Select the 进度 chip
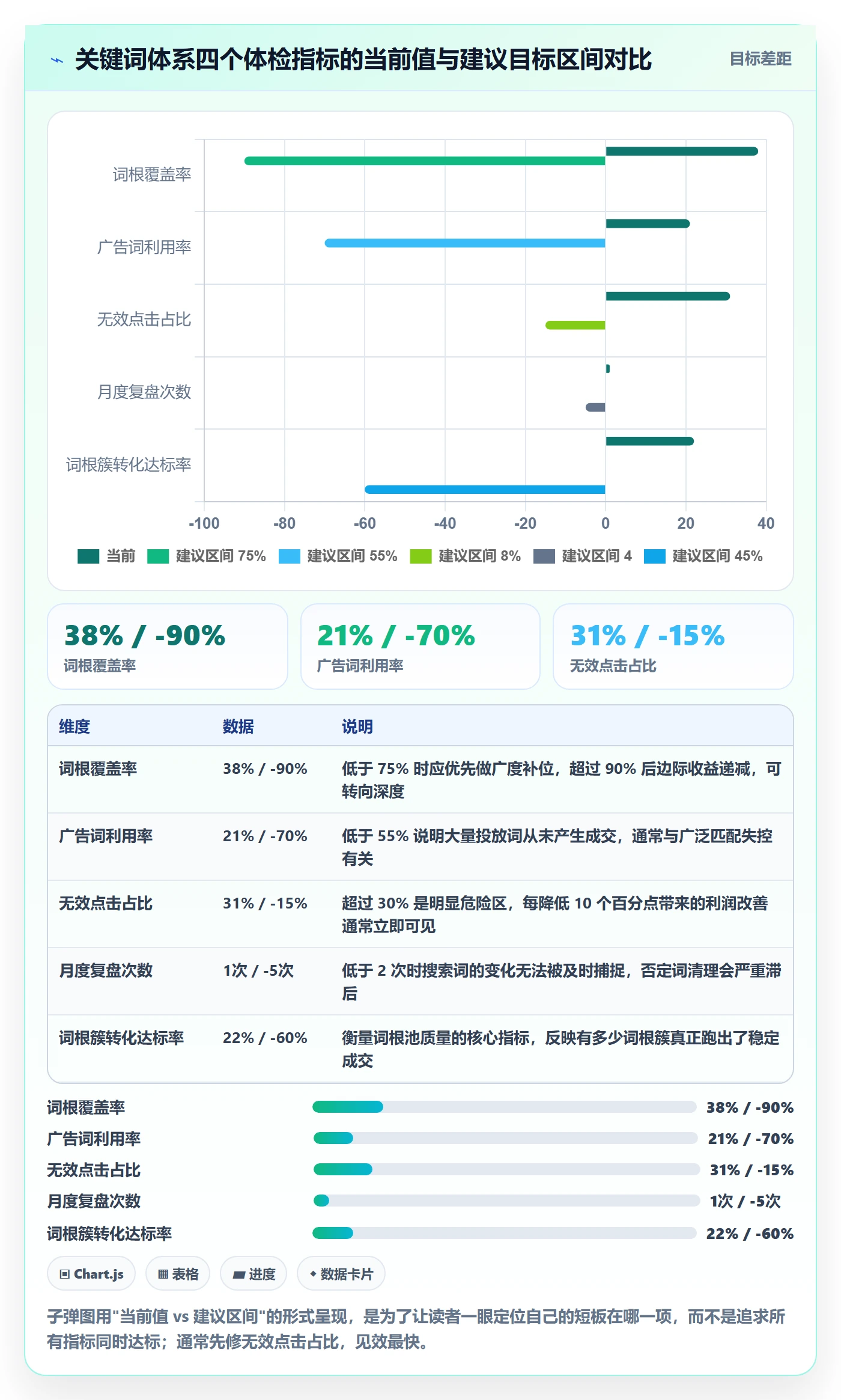Screen dimensions: 841x1400 [x=254, y=1274]
